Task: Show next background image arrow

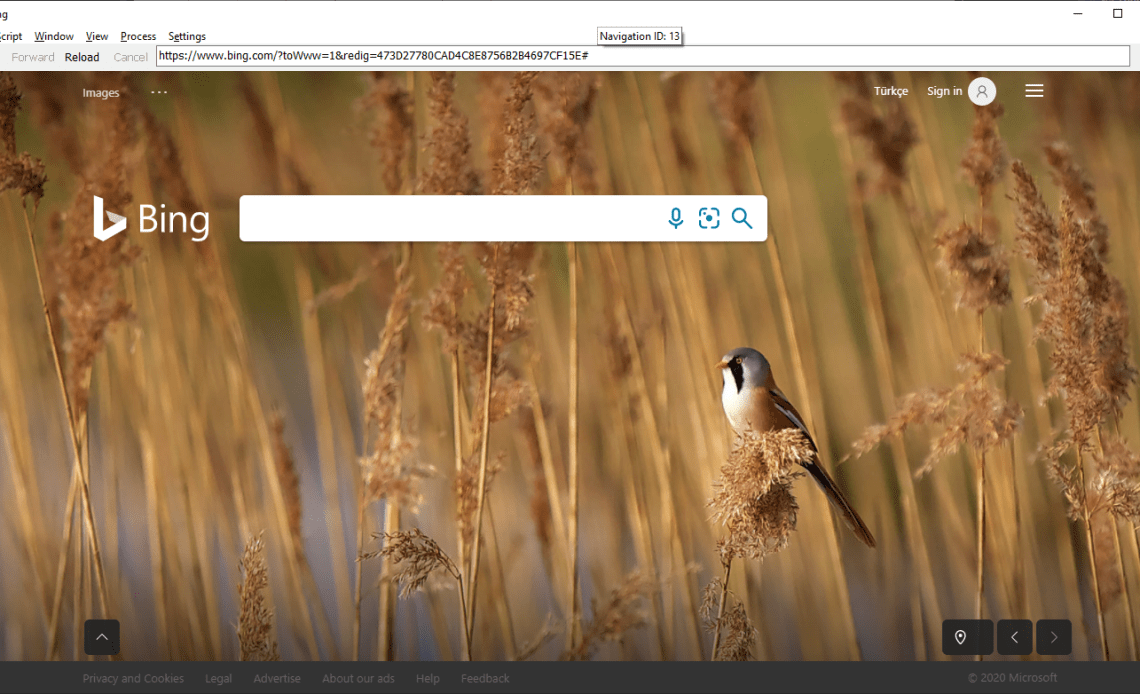Action: (x=1053, y=637)
